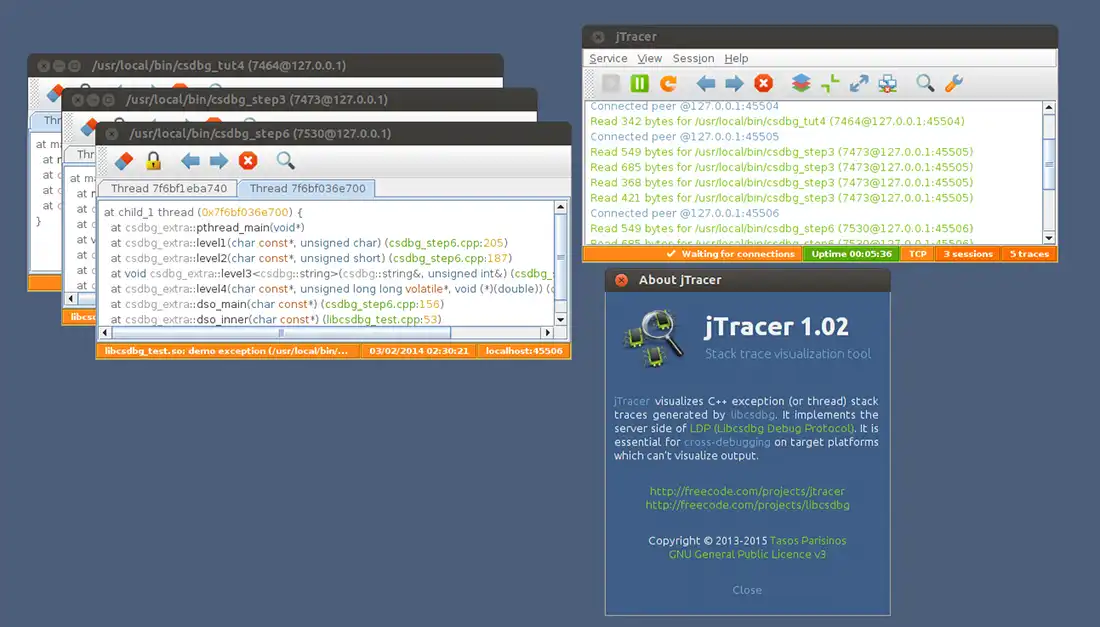Open the Session menu
1100x627 pixels.
tap(693, 58)
